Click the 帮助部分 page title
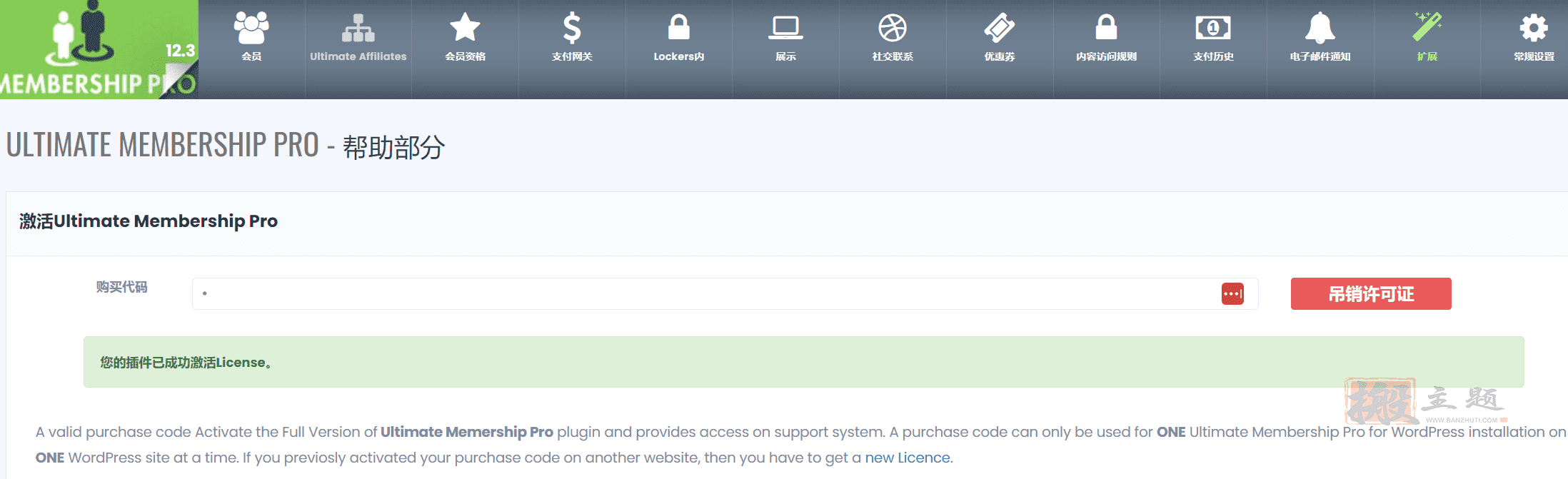The width and height of the screenshot is (1568, 479). [394, 147]
